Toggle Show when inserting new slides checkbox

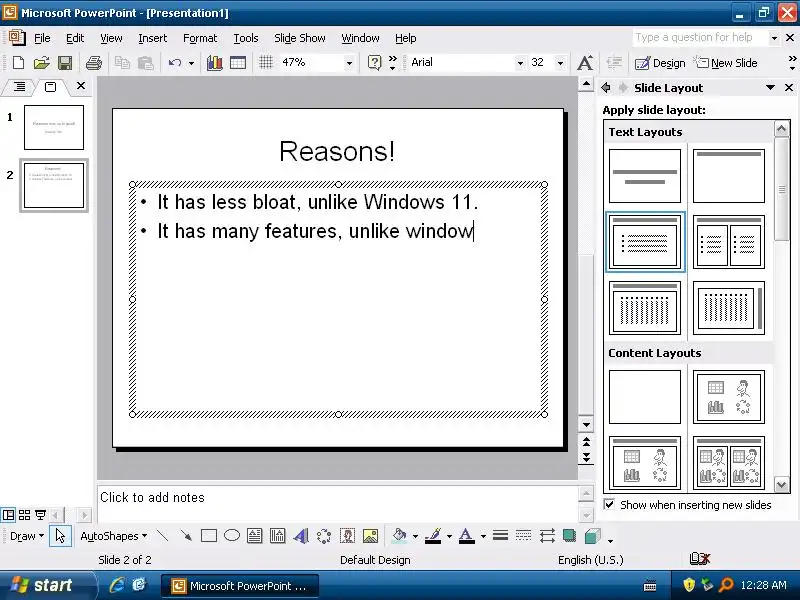[x=609, y=505]
